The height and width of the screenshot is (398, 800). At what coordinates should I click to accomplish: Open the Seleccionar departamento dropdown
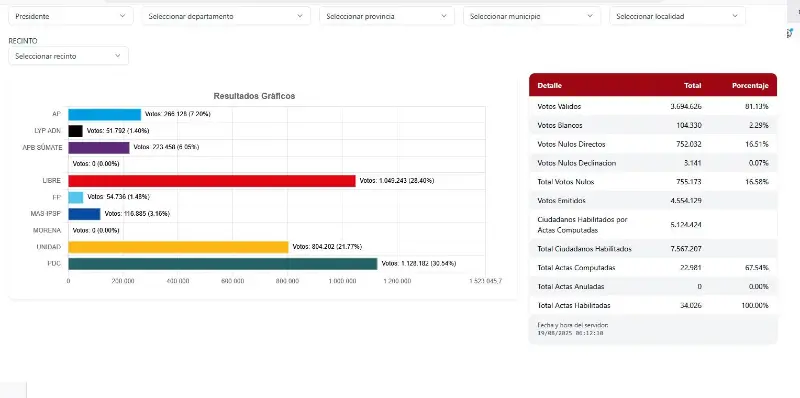point(226,16)
